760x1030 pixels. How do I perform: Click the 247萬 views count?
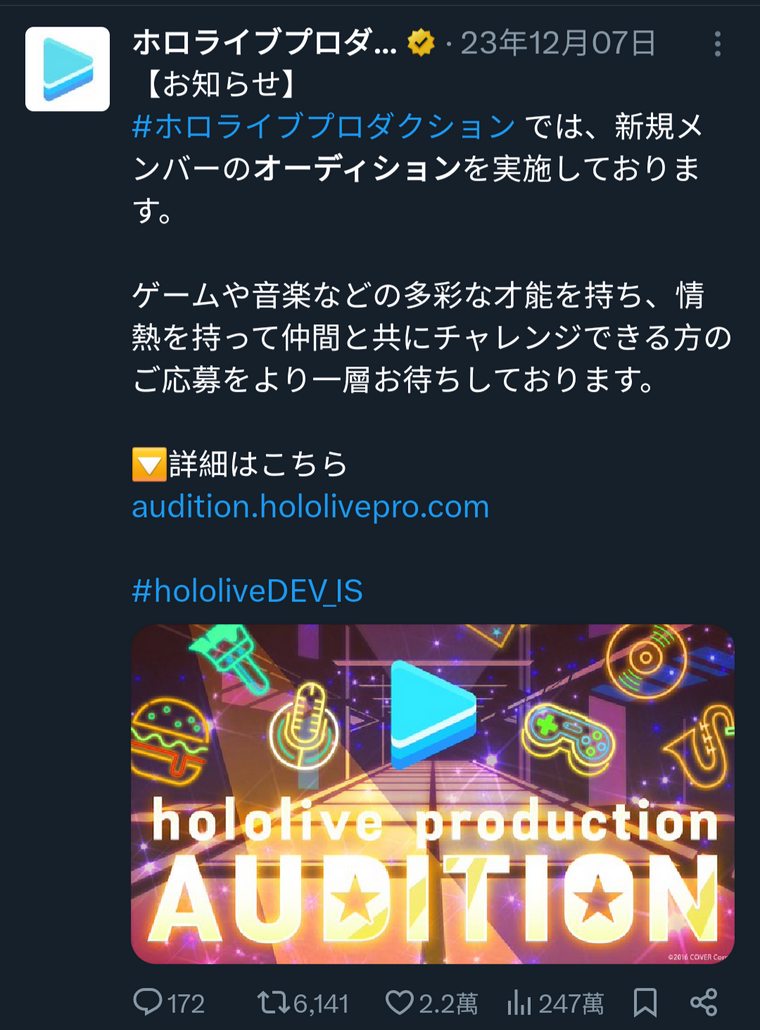[x=570, y=1004]
